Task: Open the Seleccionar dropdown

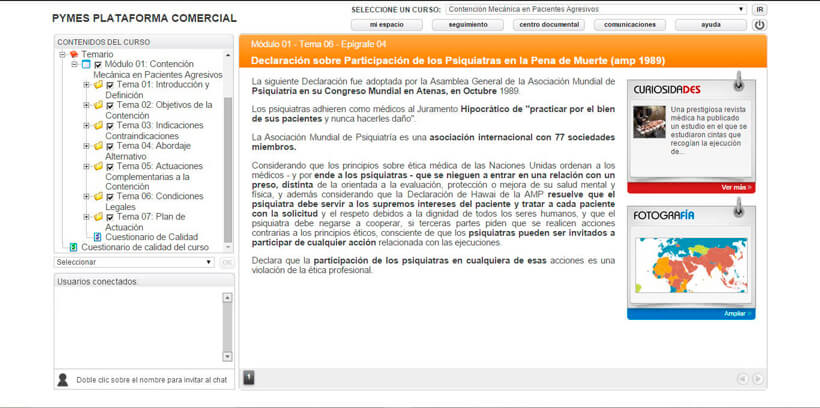Action: point(134,262)
